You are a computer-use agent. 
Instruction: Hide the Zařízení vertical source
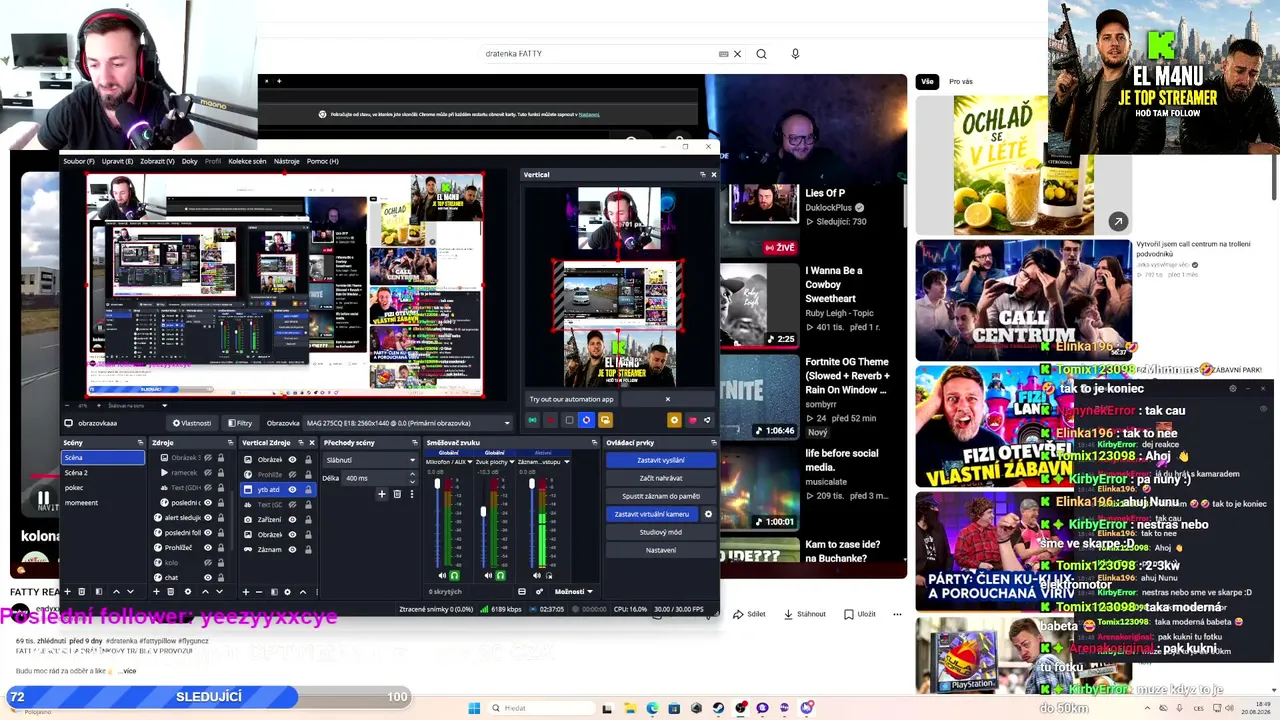pyautogui.click(x=292, y=520)
